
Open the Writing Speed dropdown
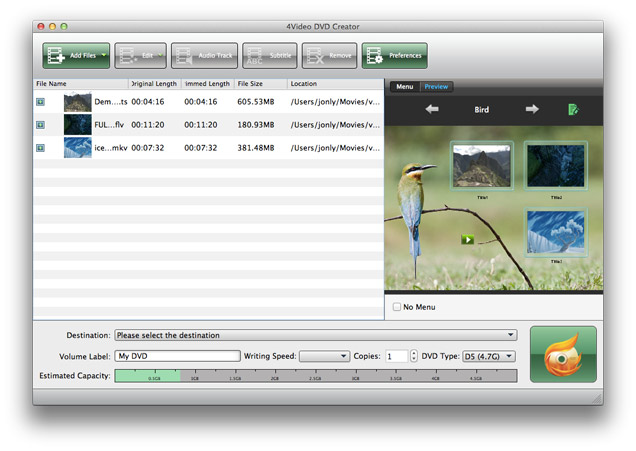coord(324,356)
